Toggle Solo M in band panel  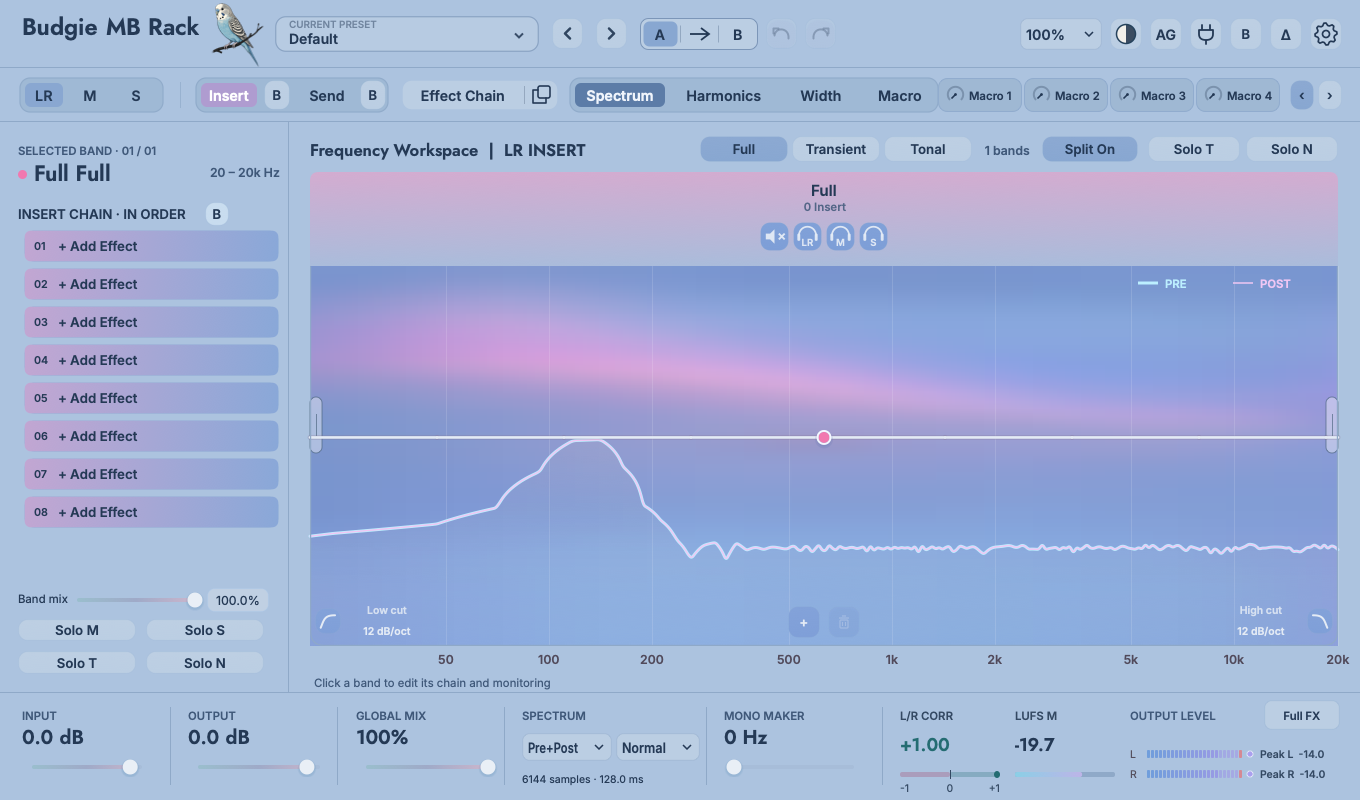77,630
